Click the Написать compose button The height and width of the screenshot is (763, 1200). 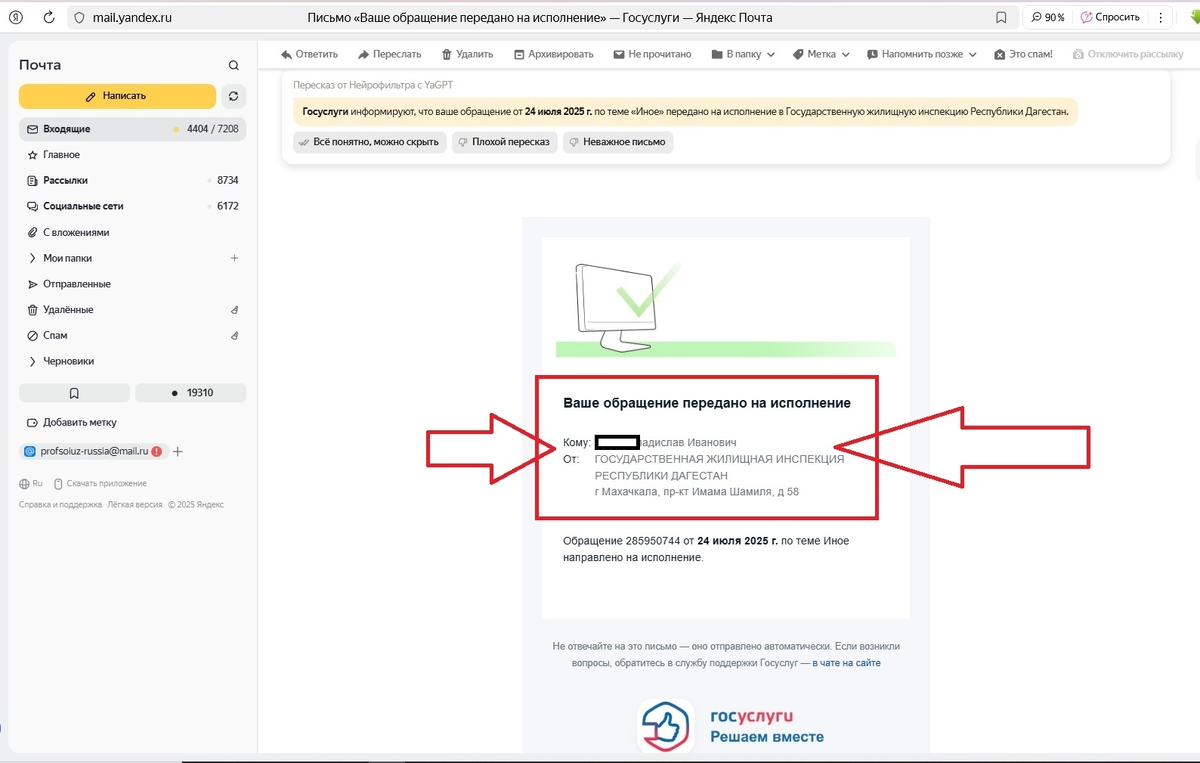point(117,96)
